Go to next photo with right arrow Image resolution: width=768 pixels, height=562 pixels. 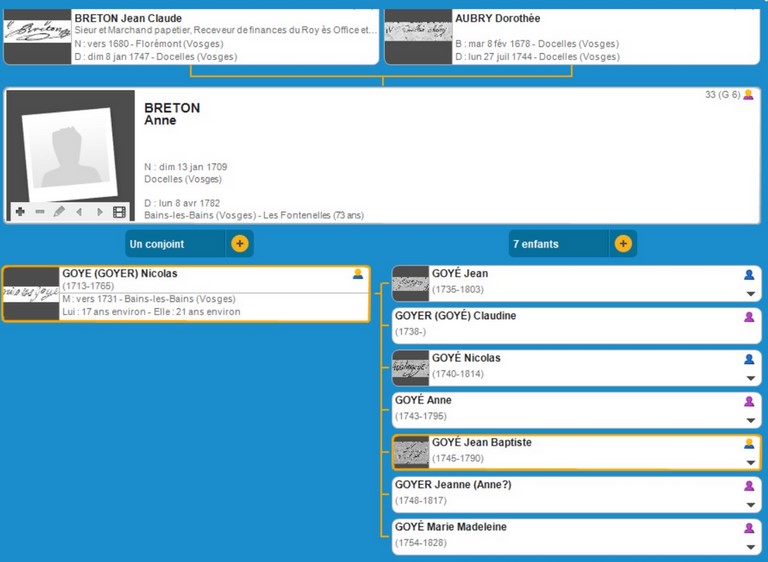(99, 212)
